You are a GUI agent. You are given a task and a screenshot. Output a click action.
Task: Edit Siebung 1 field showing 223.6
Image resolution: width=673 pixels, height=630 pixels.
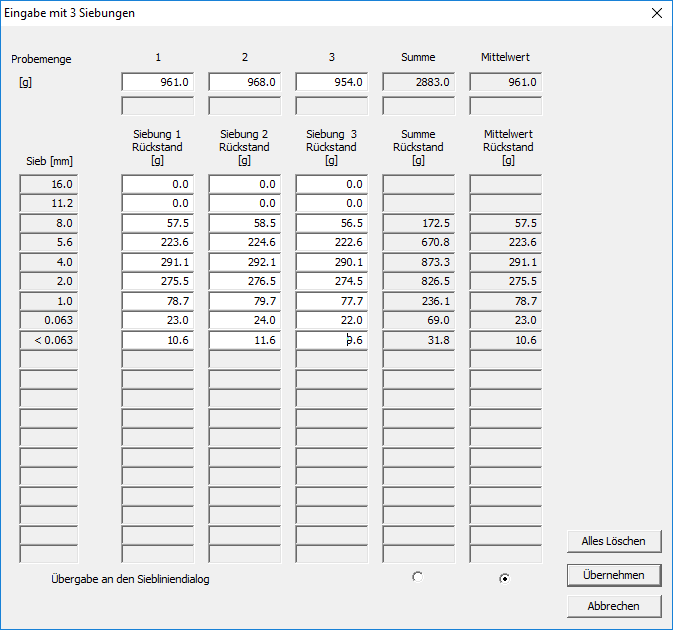point(158,242)
